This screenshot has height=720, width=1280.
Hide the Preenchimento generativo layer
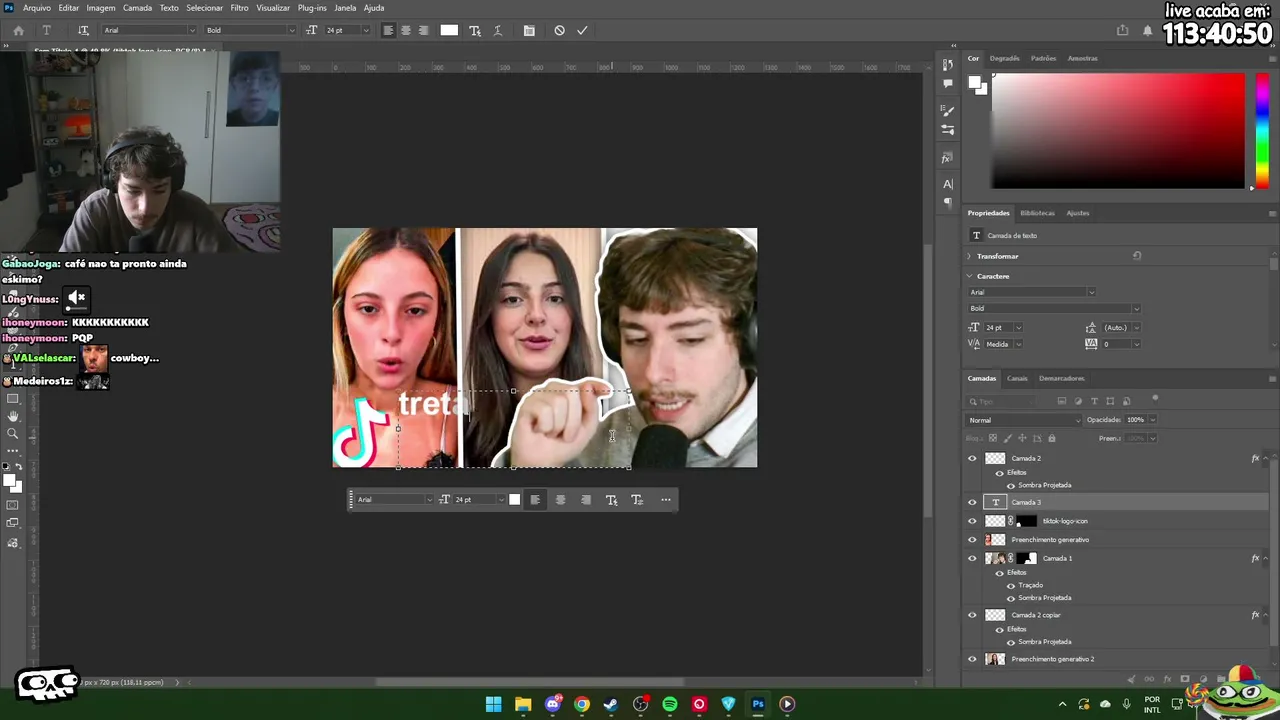[x=972, y=540]
